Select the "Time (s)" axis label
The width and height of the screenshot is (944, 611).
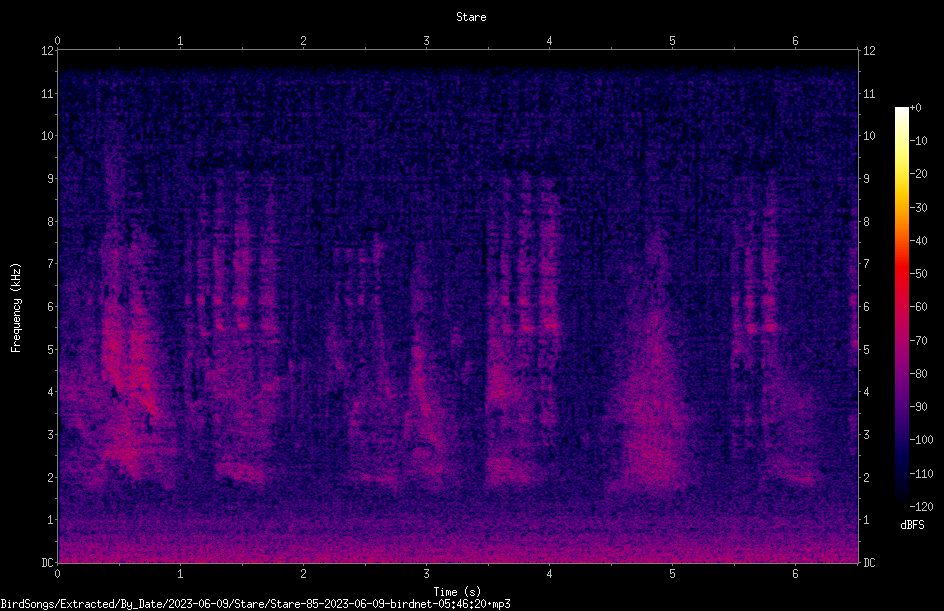(x=457, y=592)
